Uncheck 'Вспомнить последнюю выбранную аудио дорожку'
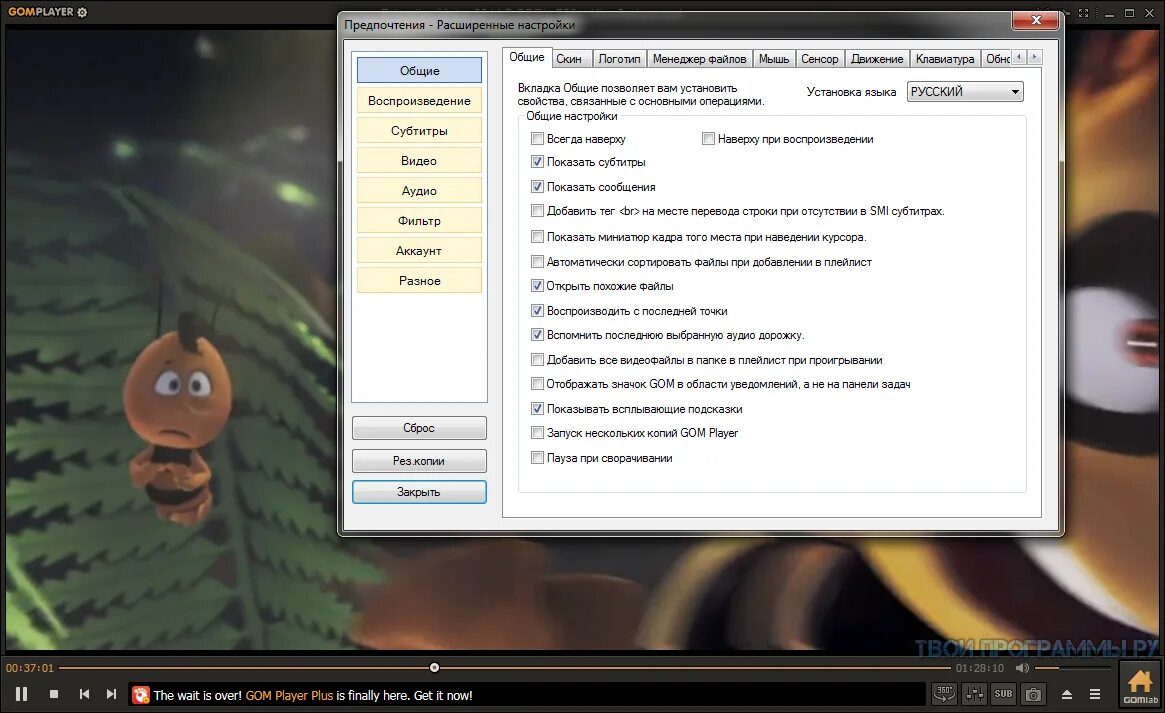Screen dimensions: 1165x713 [x=537, y=335]
